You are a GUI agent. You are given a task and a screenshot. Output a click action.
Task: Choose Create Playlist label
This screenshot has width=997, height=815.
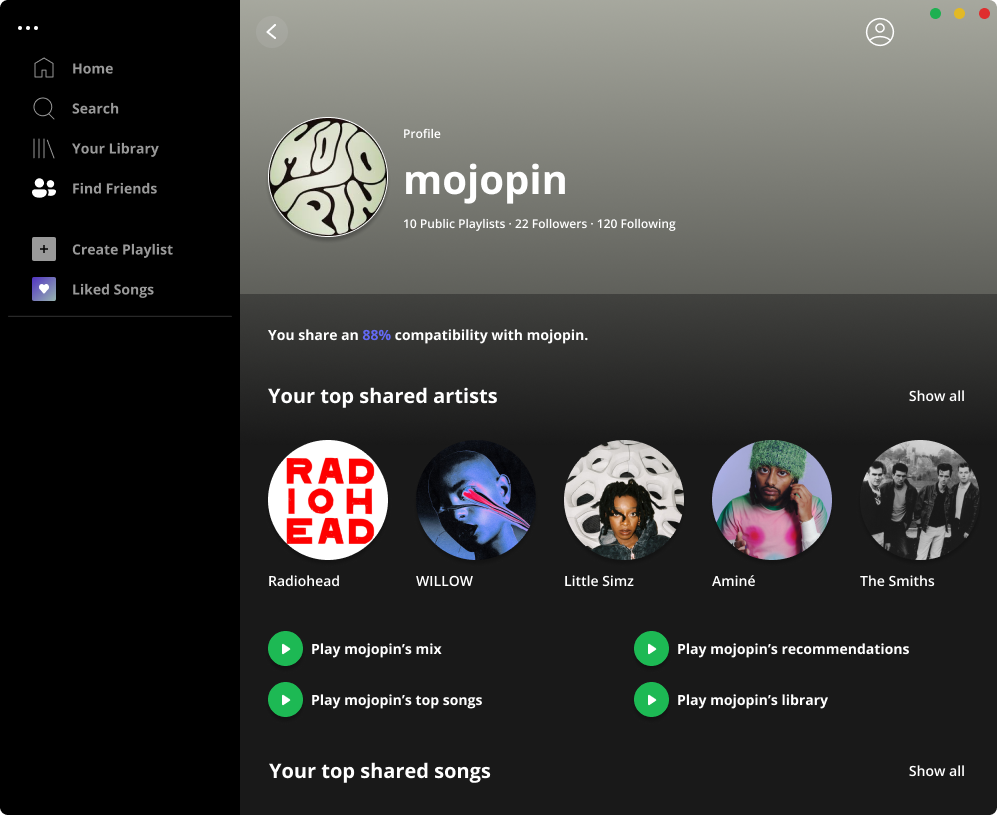click(122, 250)
